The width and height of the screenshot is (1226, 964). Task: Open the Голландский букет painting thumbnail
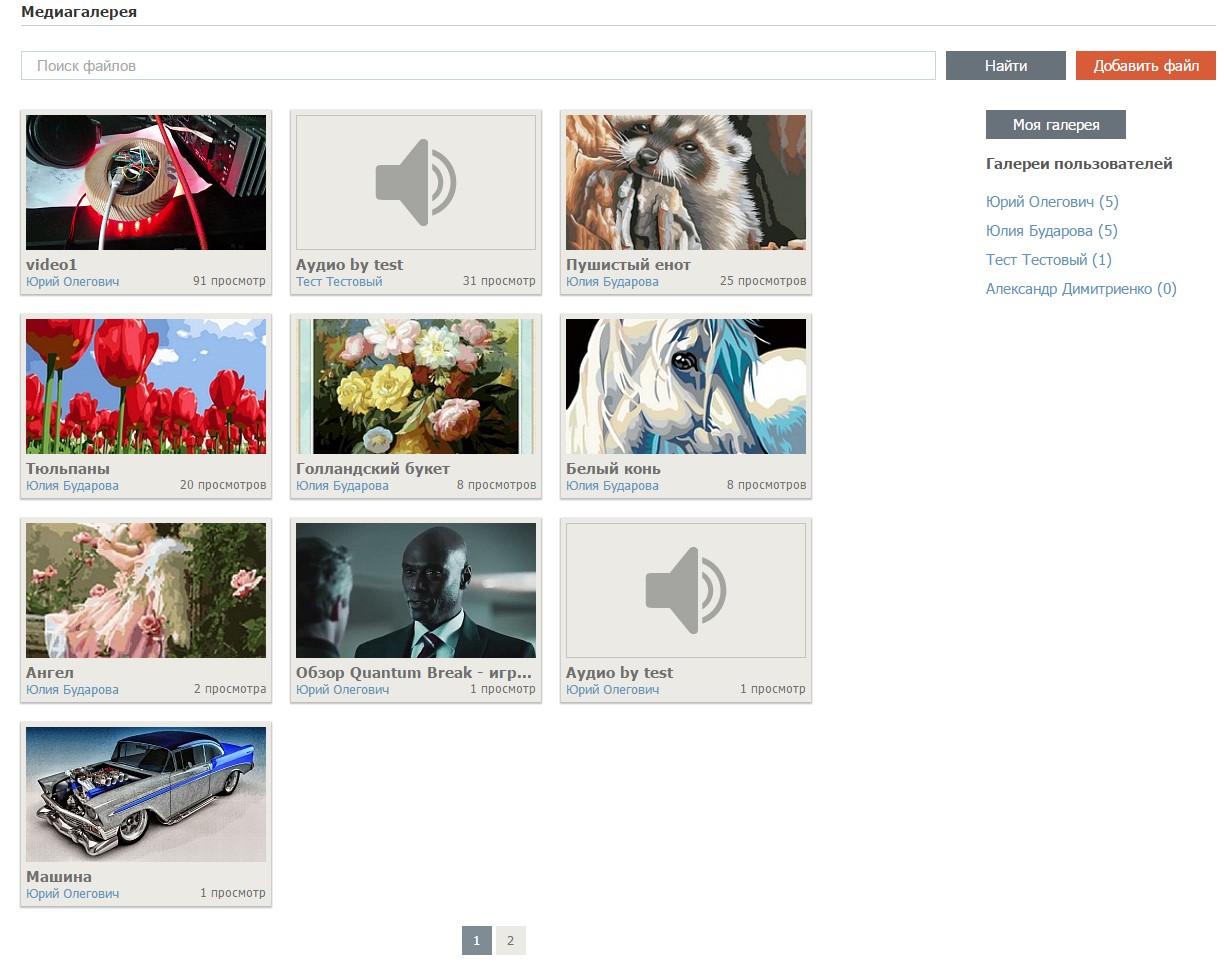(x=415, y=386)
